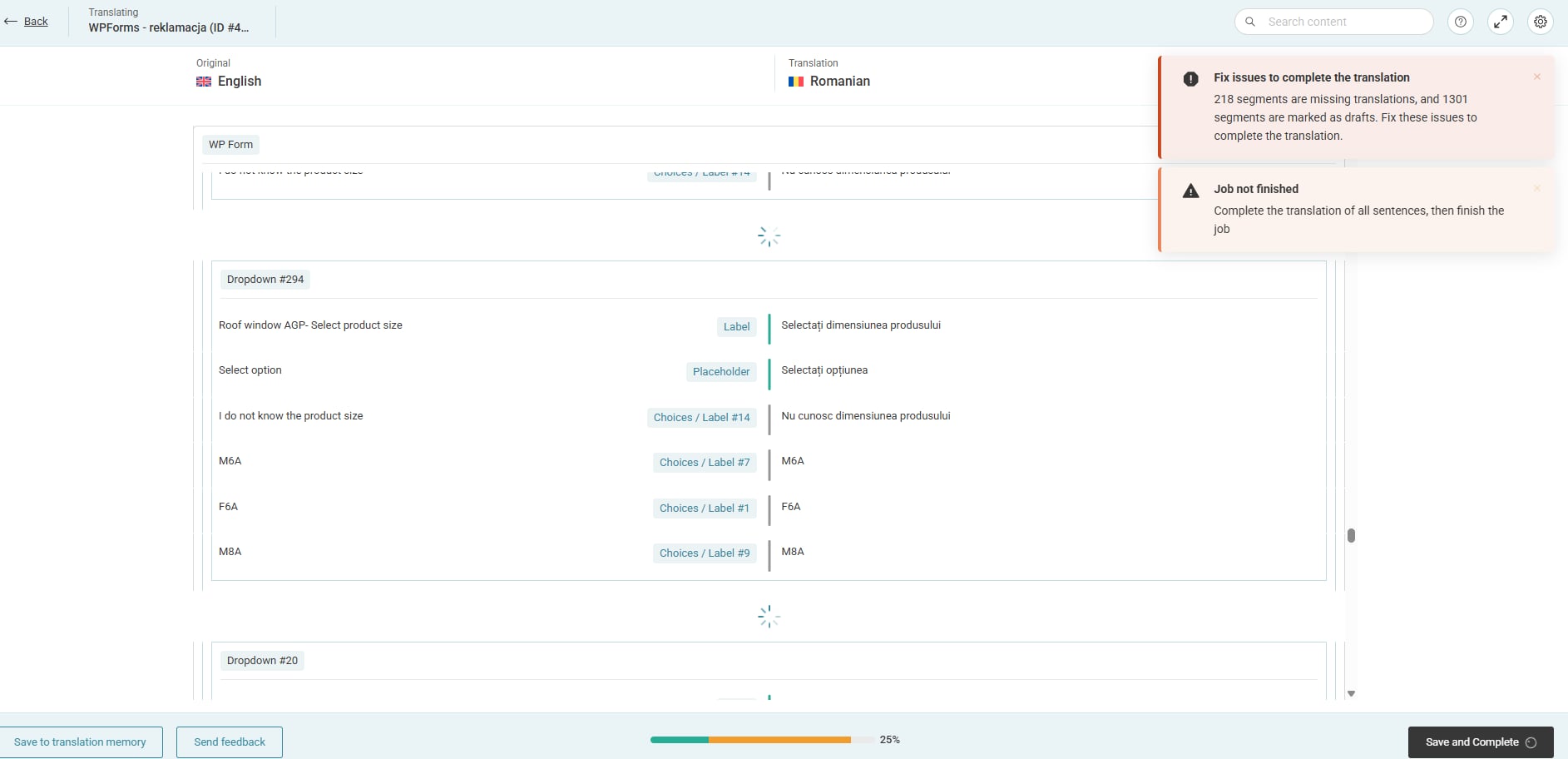Screen dimensions: 1568x759
Task: Type in the Search content field
Action: click(x=1343, y=22)
